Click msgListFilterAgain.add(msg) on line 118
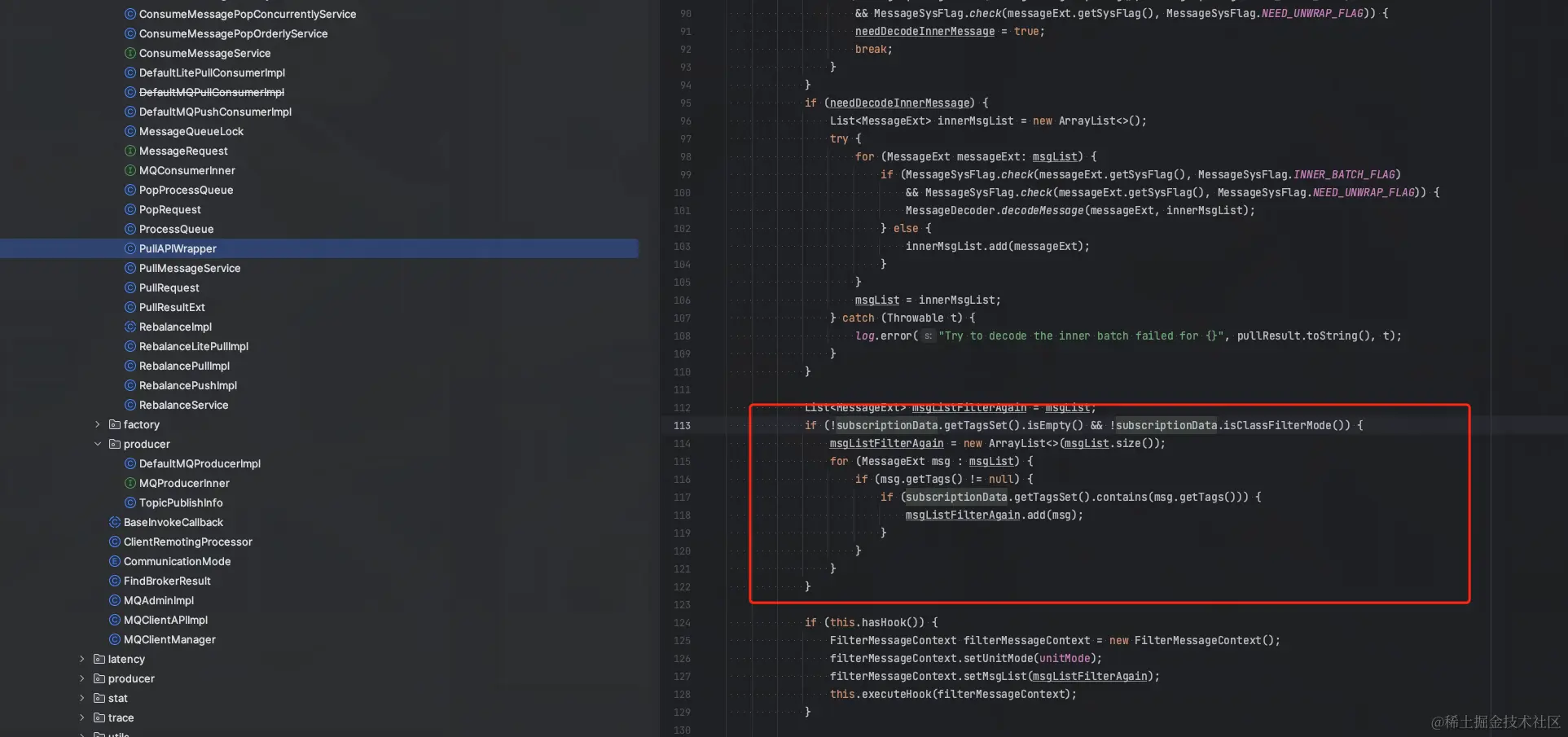 click(x=994, y=515)
